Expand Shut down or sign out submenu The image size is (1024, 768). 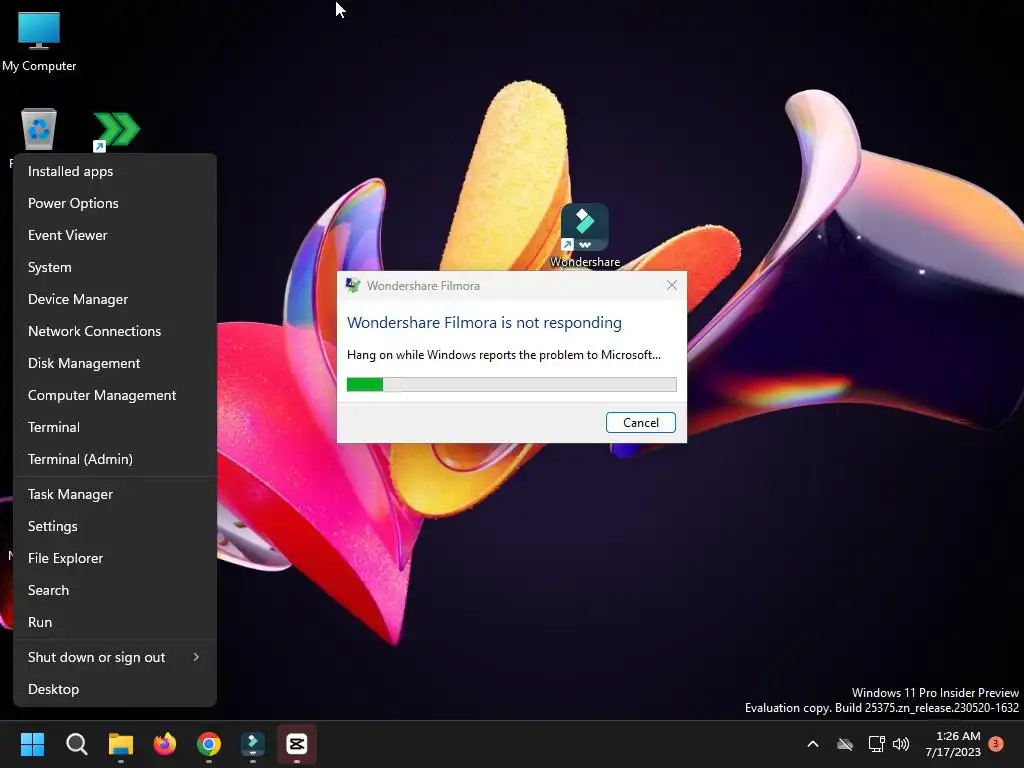[115, 658]
